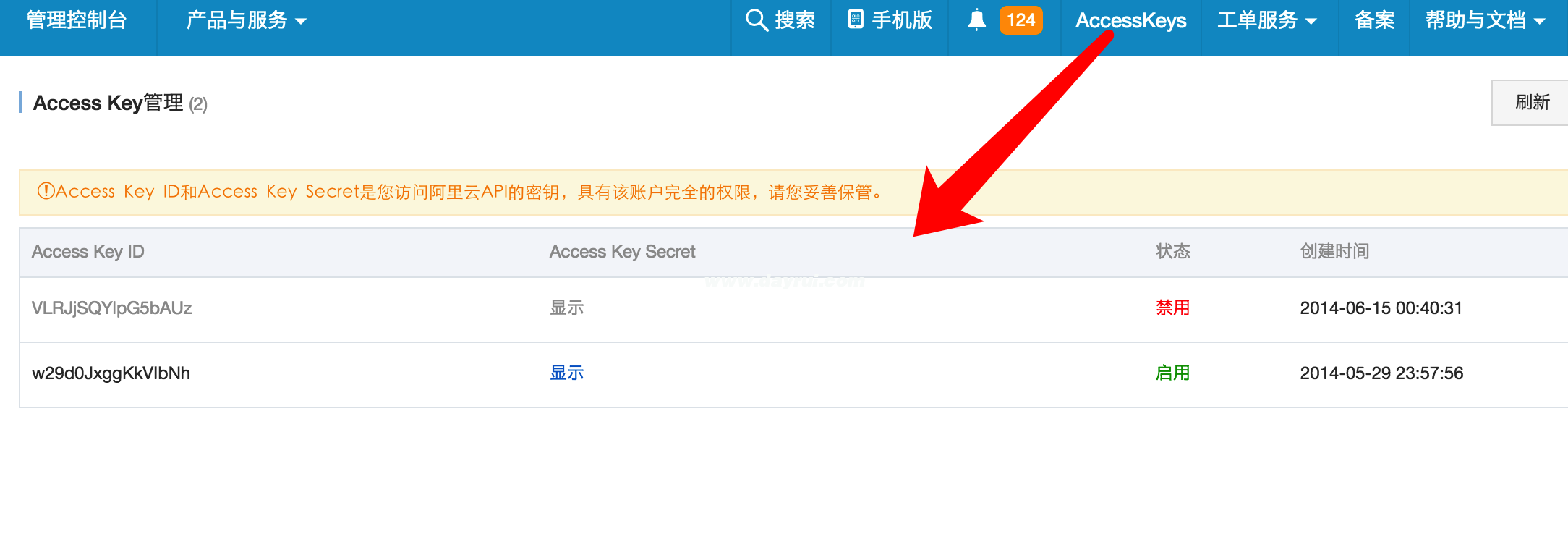The height and width of the screenshot is (534, 1568).
Task: Go to 管理控制台 home
Action: click(77, 20)
